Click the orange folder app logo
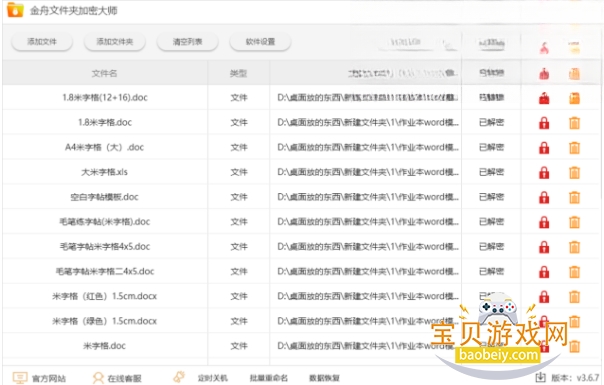604x385 pixels. [15, 10]
